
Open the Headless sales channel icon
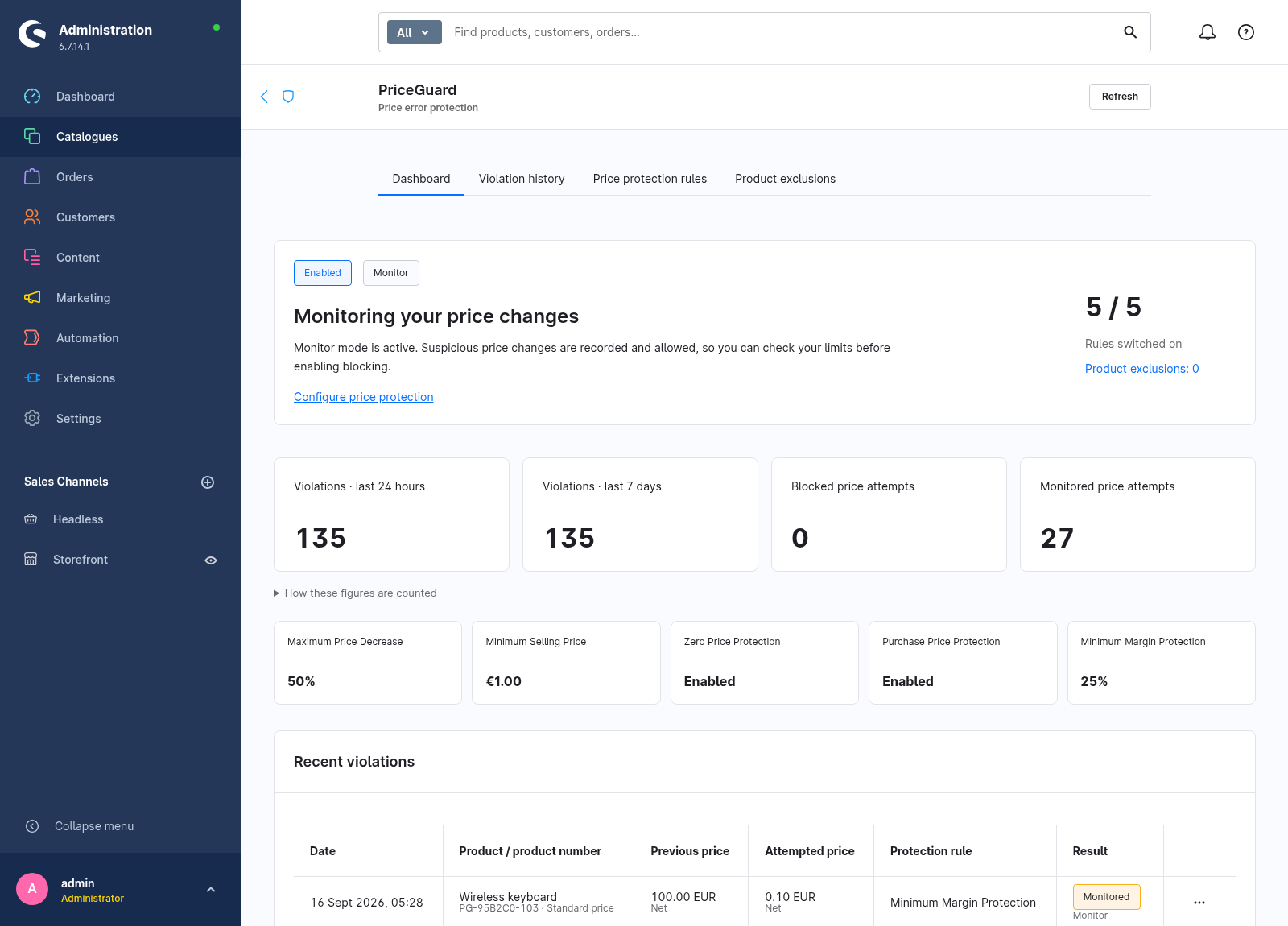31,519
